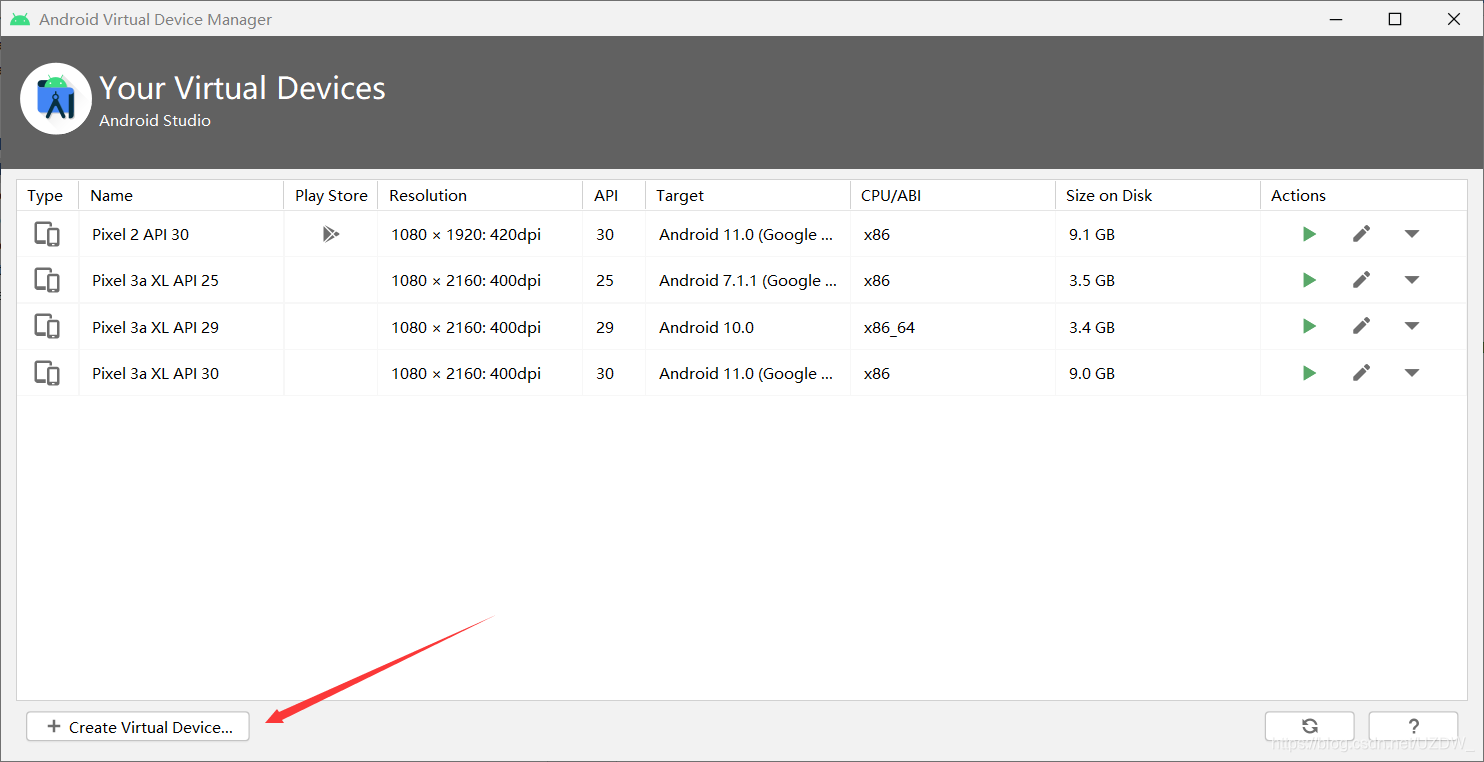This screenshot has height=762, width=1484.
Task: Sort by the CPU/ABI column header
Action: point(953,195)
